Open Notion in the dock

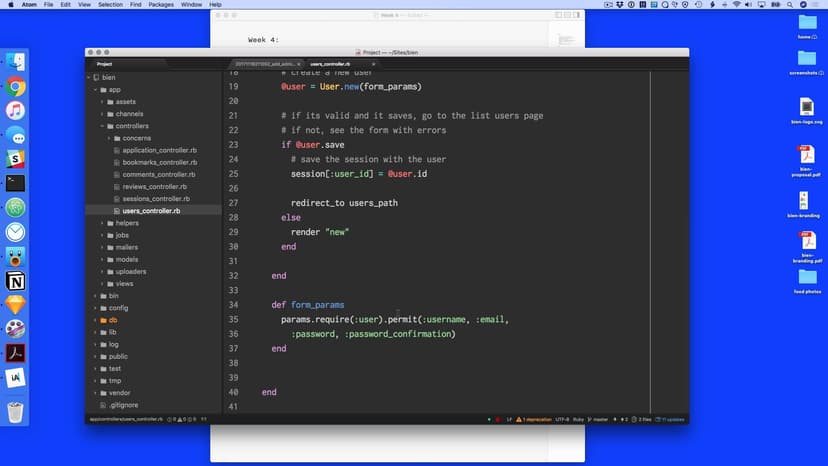pyautogui.click(x=15, y=280)
